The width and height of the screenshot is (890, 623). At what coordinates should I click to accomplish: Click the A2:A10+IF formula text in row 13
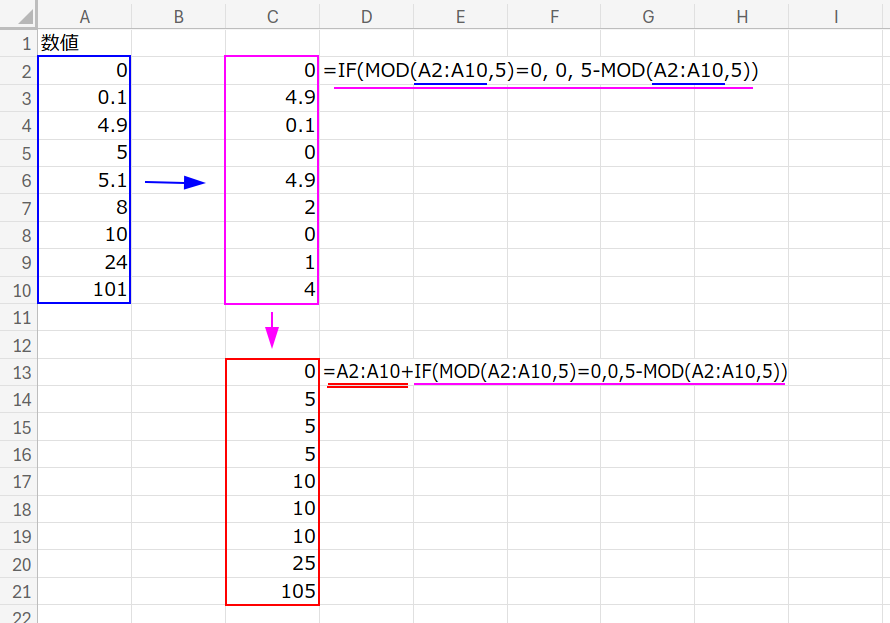(x=555, y=372)
